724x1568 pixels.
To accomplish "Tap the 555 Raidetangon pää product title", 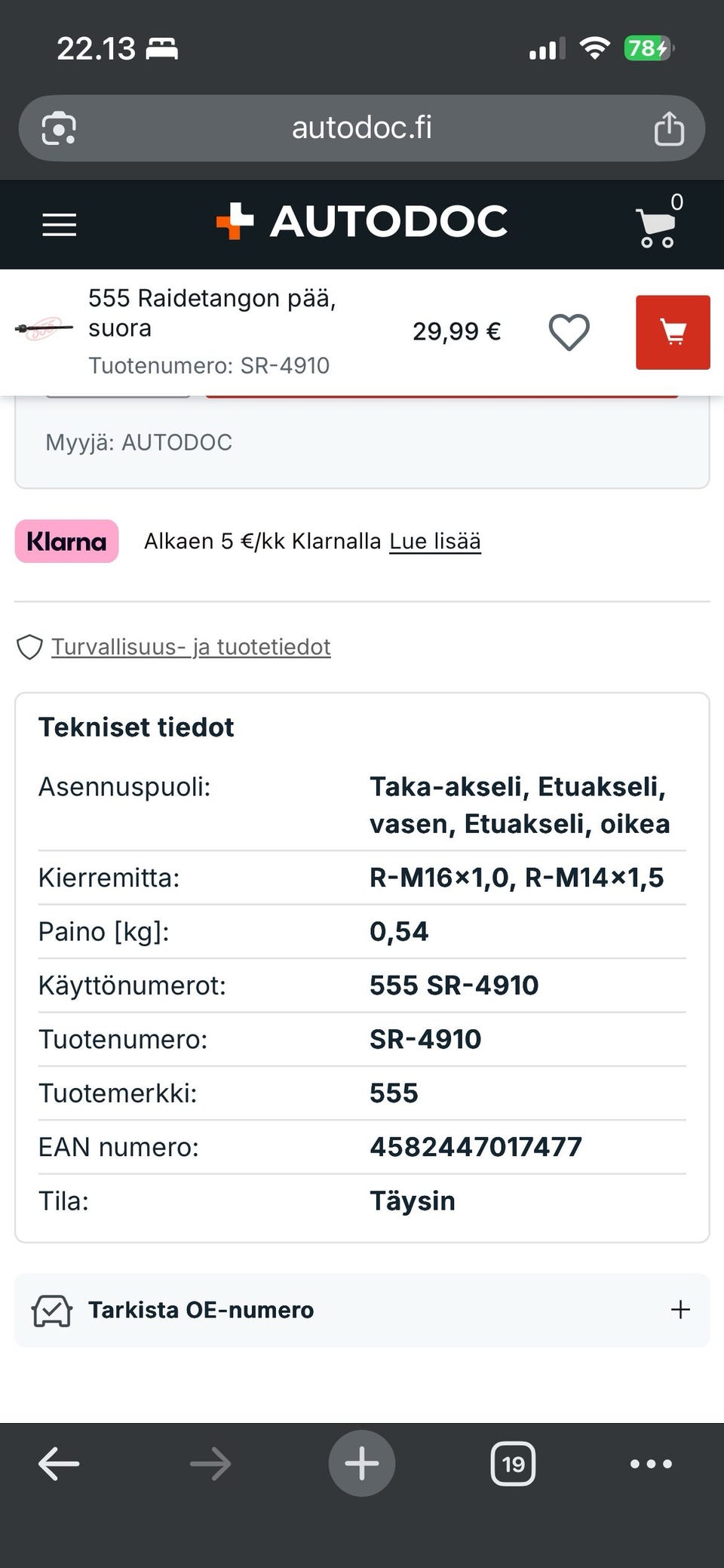I will point(212,313).
